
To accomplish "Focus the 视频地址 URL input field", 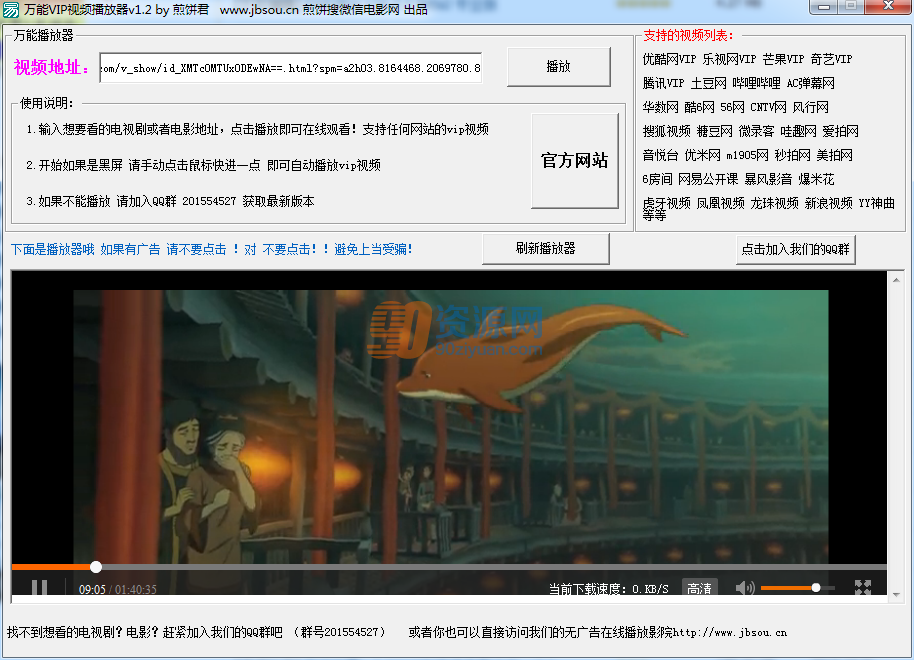I will coord(290,68).
